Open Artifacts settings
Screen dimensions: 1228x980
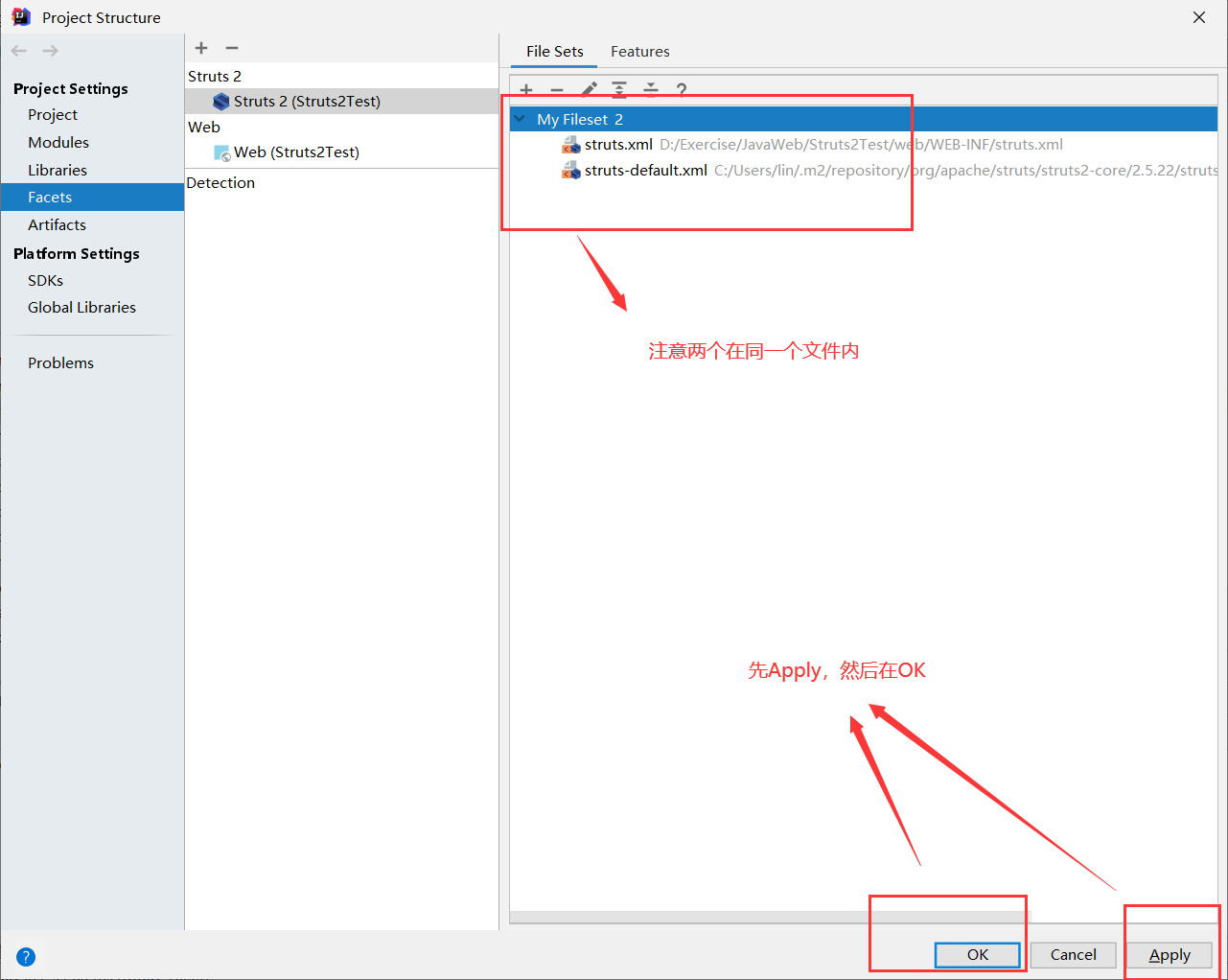57,224
